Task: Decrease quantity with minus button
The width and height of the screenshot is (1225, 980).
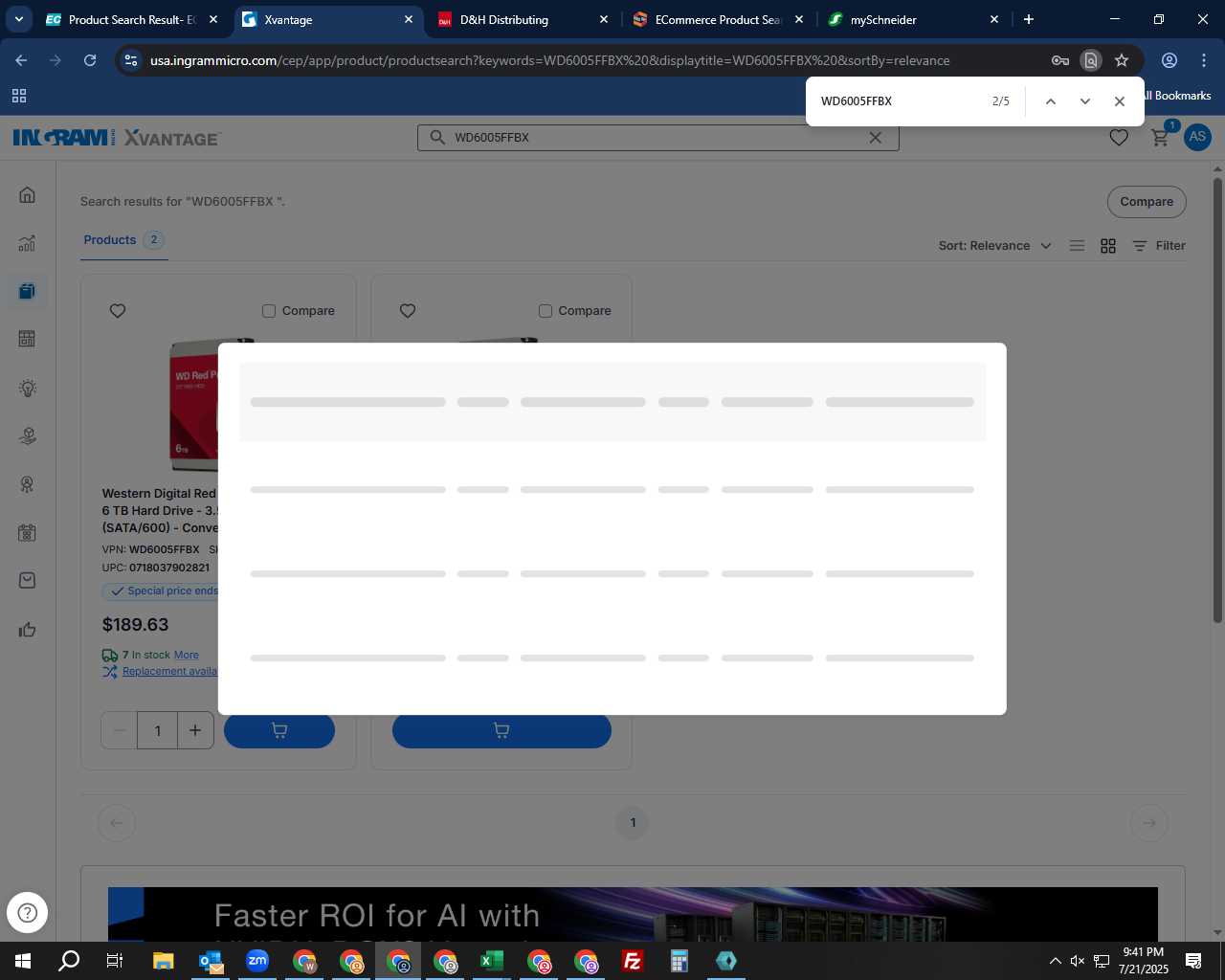Action: (x=120, y=730)
